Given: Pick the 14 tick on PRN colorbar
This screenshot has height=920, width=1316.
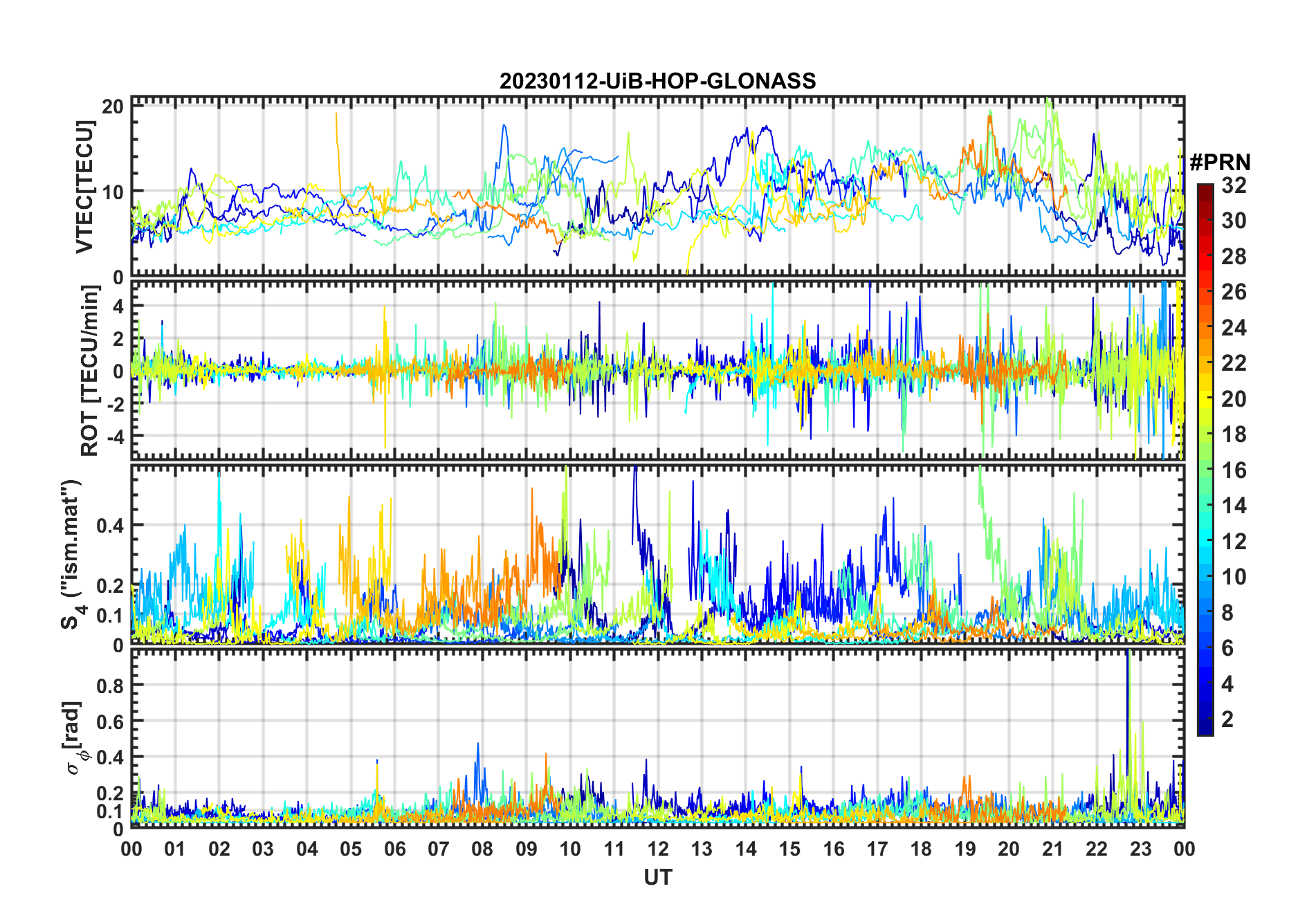Looking at the screenshot, I should [x=1234, y=506].
